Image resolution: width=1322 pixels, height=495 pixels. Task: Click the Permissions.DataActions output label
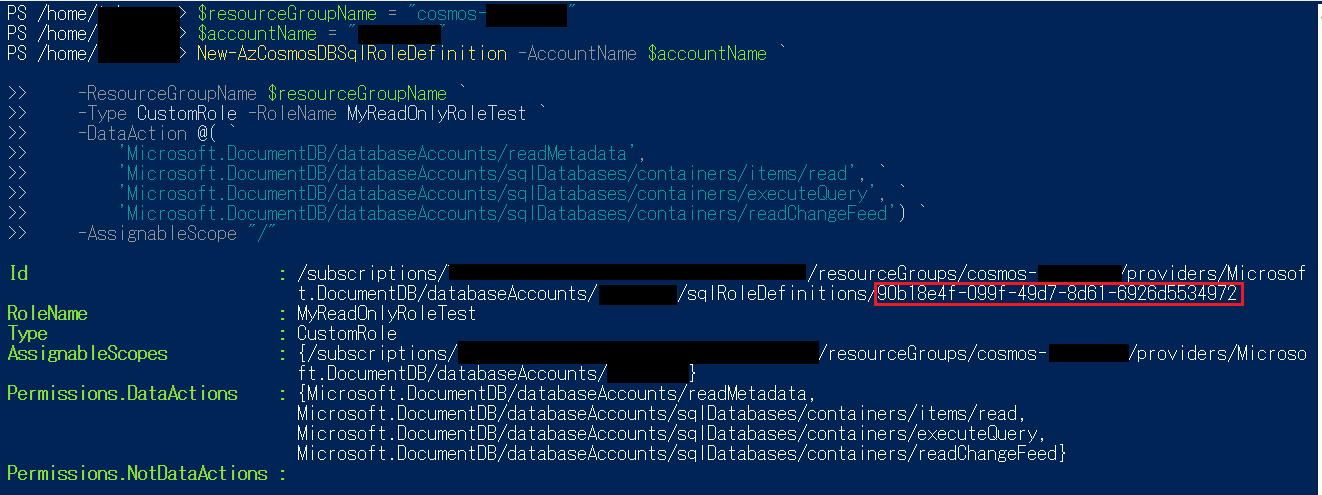pos(122,393)
